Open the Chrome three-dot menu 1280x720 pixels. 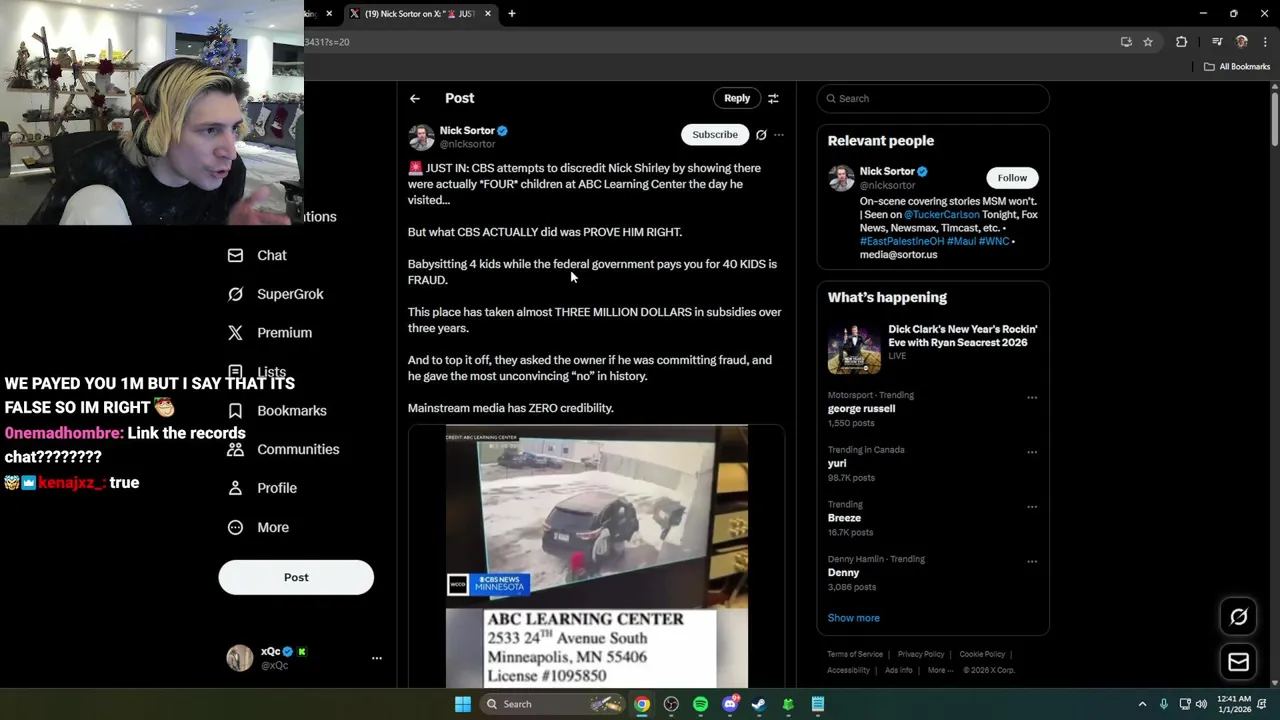click(x=1266, y=42)
